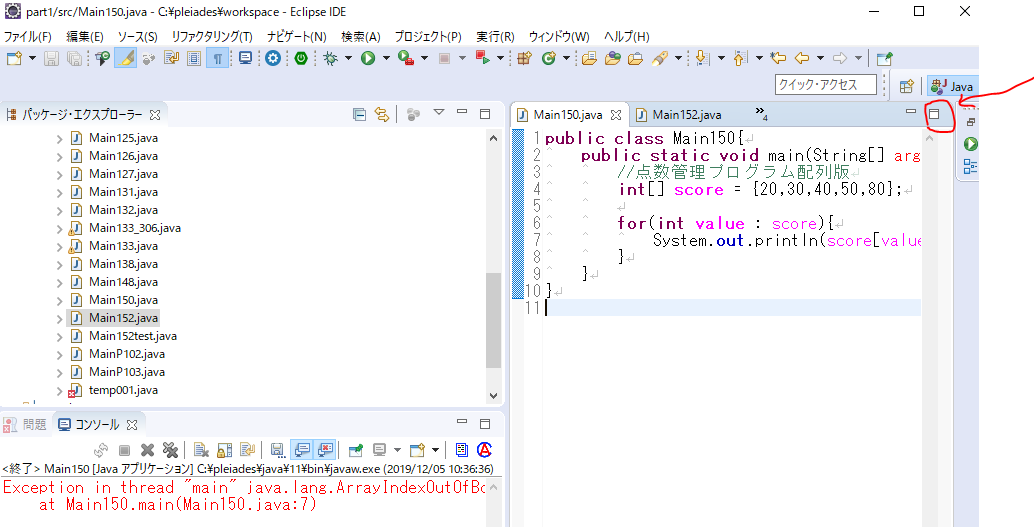Click the Last Edit Location icon
The image size is (1034, 527).
point(778,58)
